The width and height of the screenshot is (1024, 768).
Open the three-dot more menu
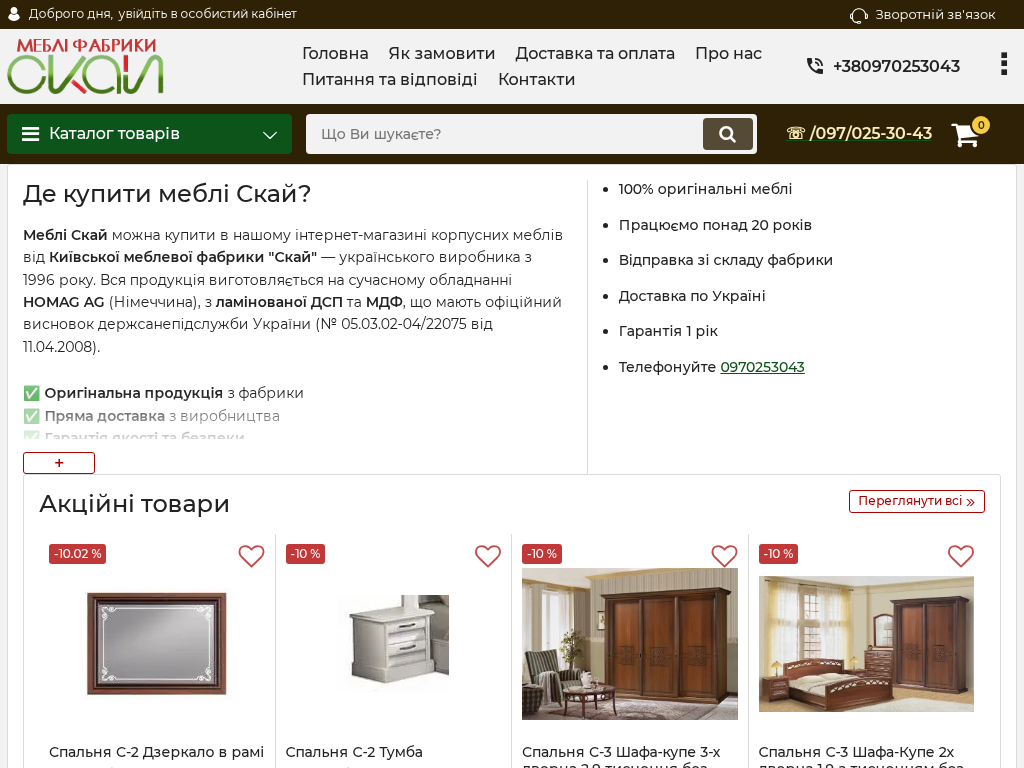pos(1004,64)
